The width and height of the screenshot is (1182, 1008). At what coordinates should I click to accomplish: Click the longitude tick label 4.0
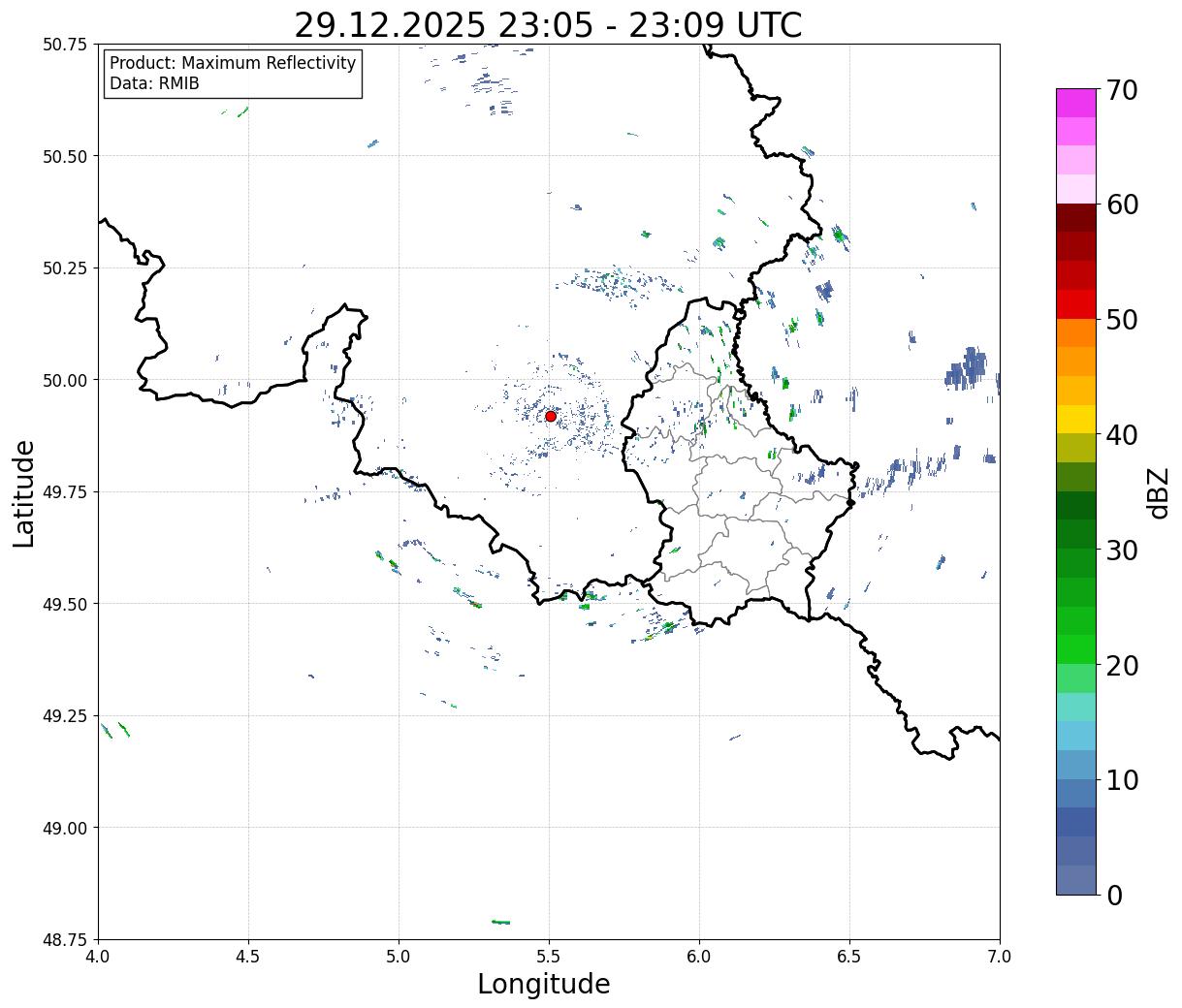pyautogui.click(x=98, y=957)
